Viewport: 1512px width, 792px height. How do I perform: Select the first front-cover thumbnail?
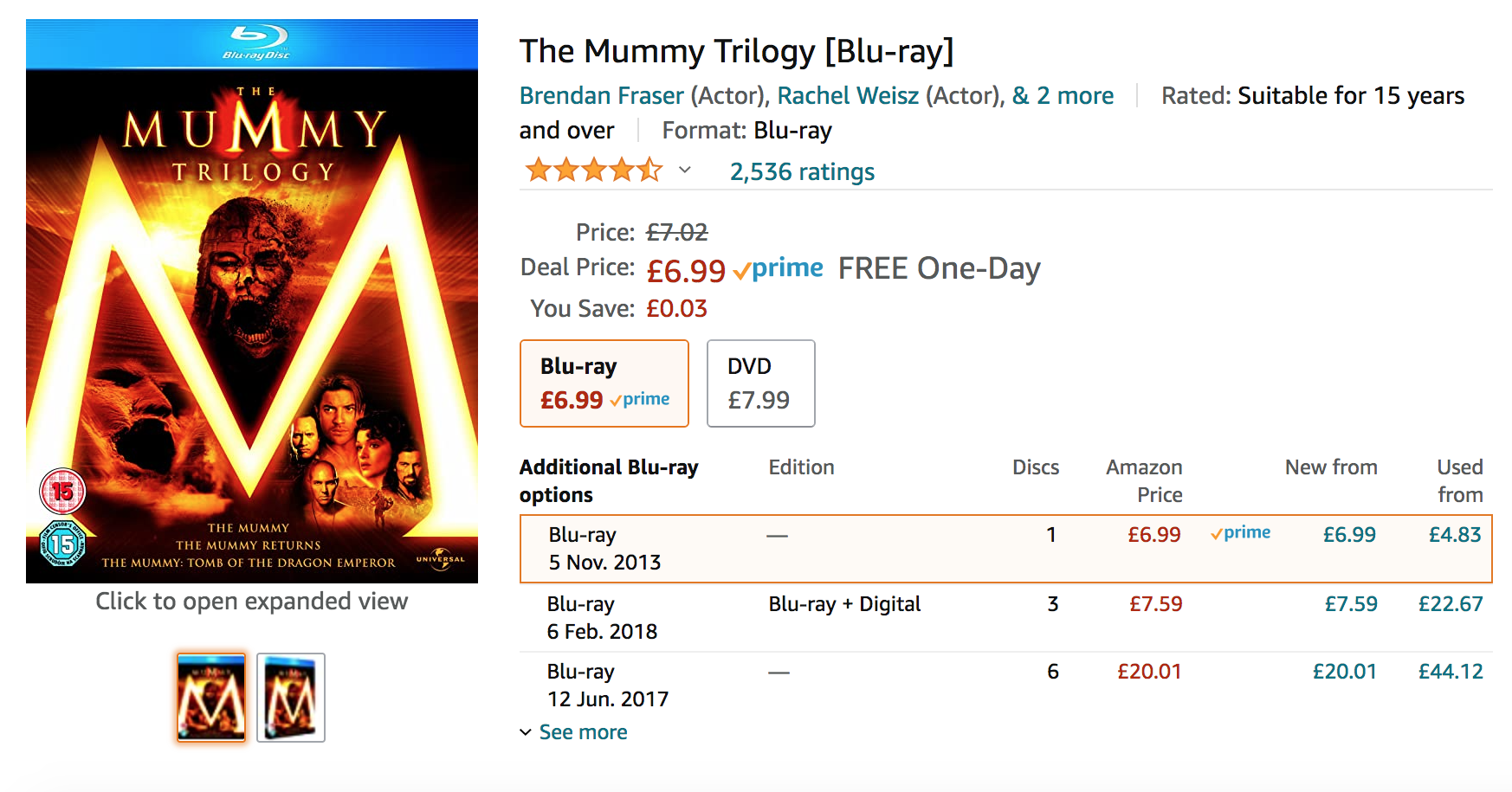point(211,698)
